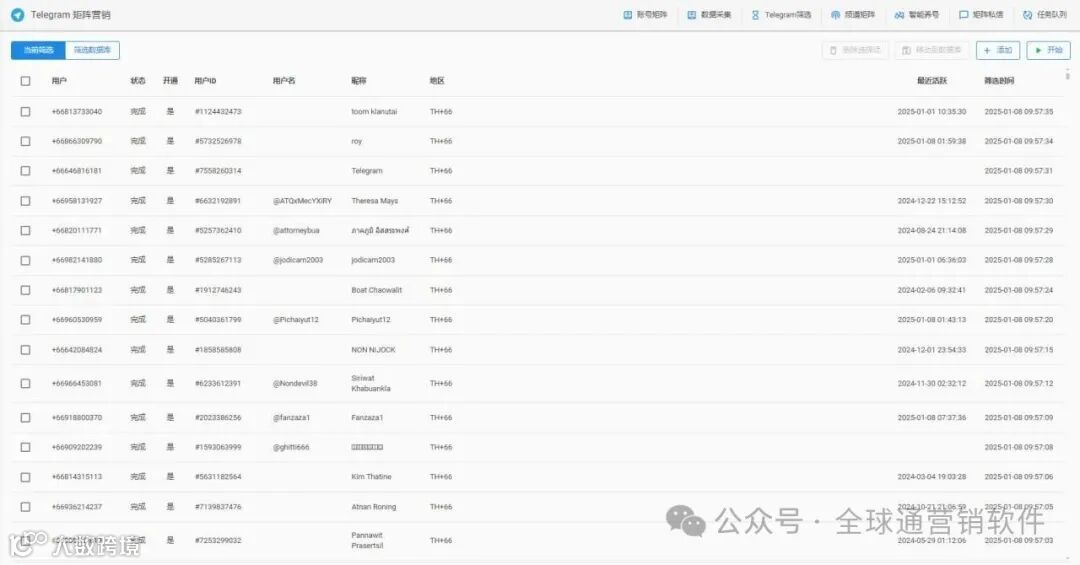
Task: Check the row for +66817901123
Action: click(25, 290)
